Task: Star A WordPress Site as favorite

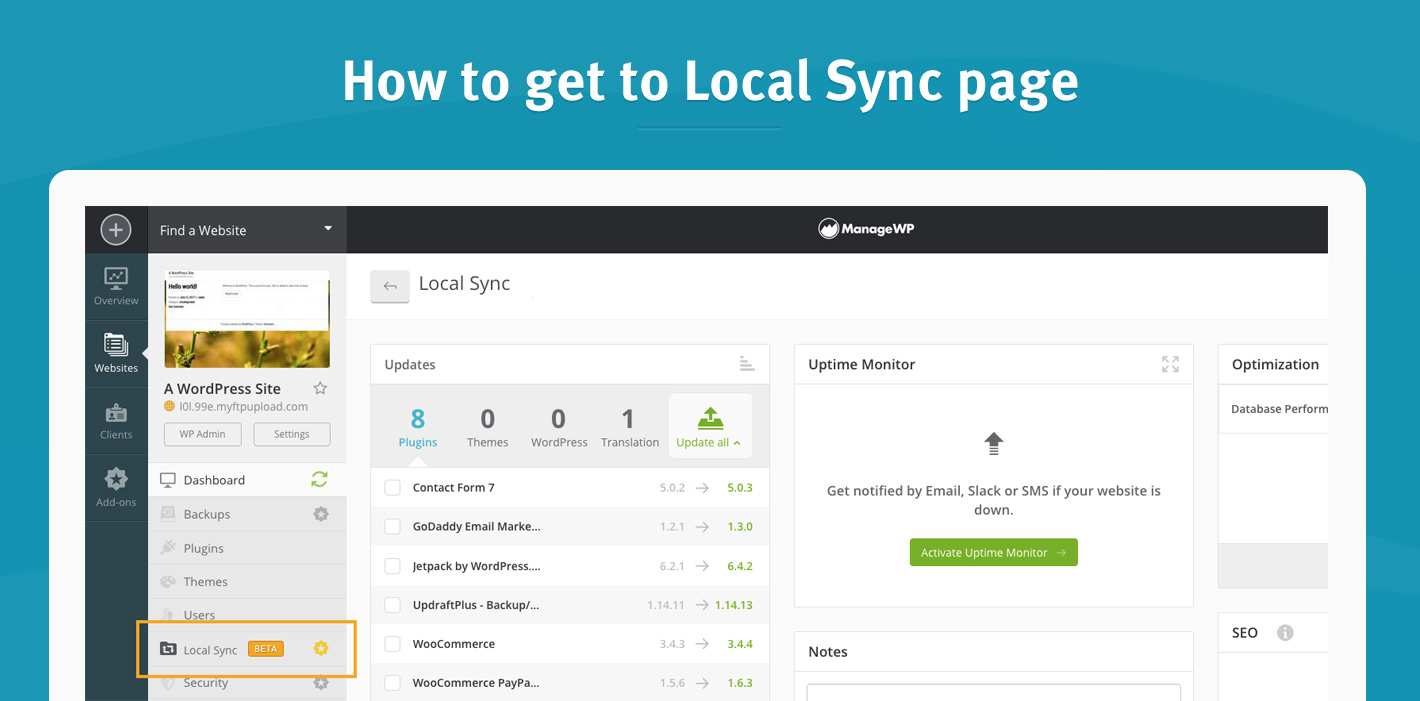Action: pos(320,388)
